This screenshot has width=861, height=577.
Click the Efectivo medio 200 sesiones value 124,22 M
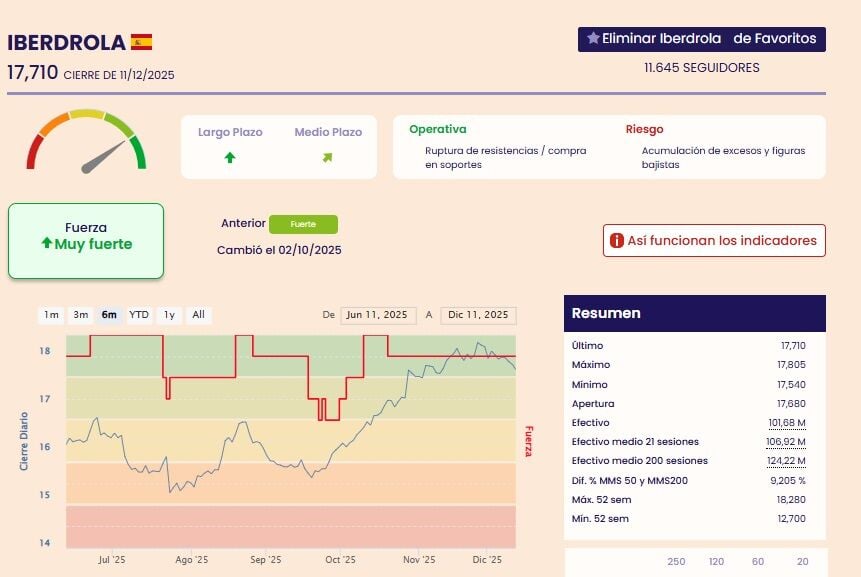pyautogui.click(x=786, y=461)
